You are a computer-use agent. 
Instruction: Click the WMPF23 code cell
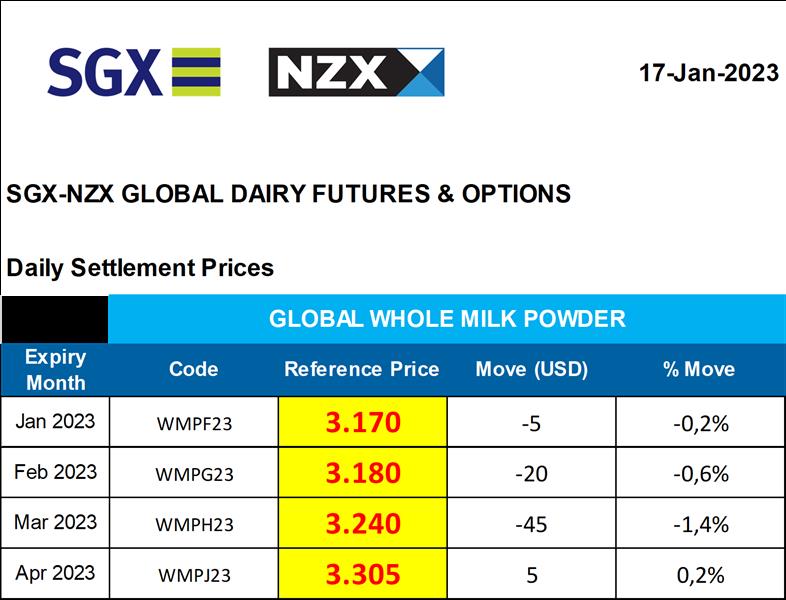point(194,423)
